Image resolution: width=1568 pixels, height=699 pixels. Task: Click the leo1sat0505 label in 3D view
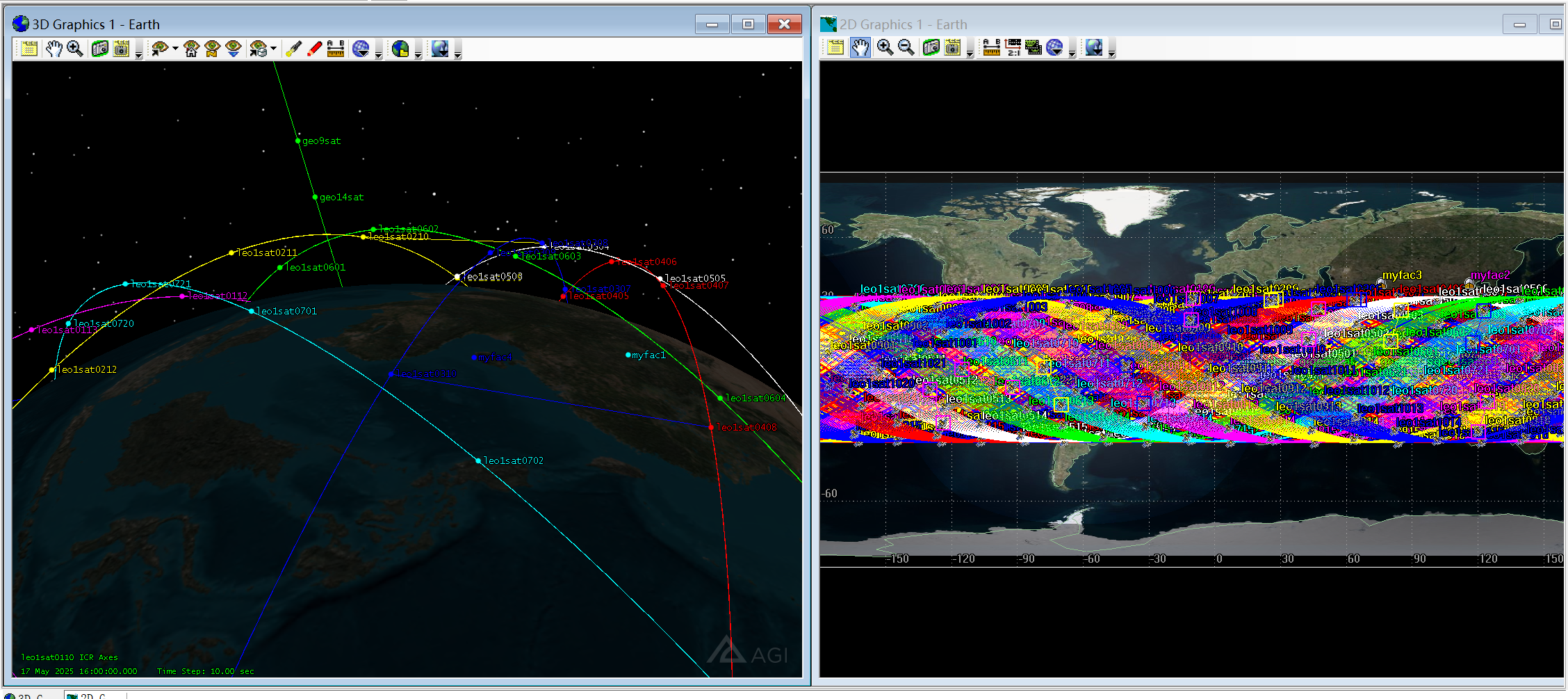[x=695, y=278]
